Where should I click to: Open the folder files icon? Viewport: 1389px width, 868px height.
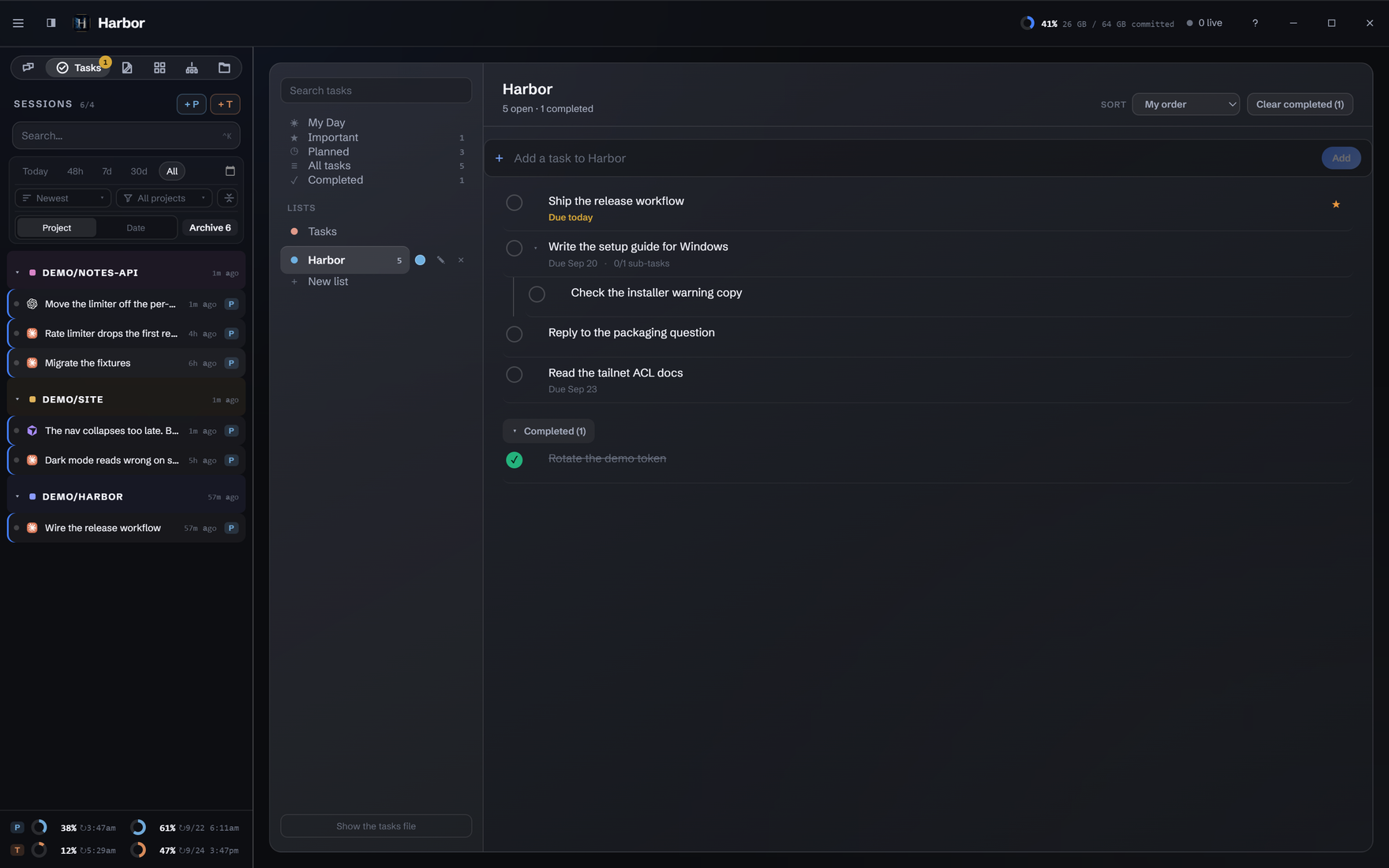[224, 68]
